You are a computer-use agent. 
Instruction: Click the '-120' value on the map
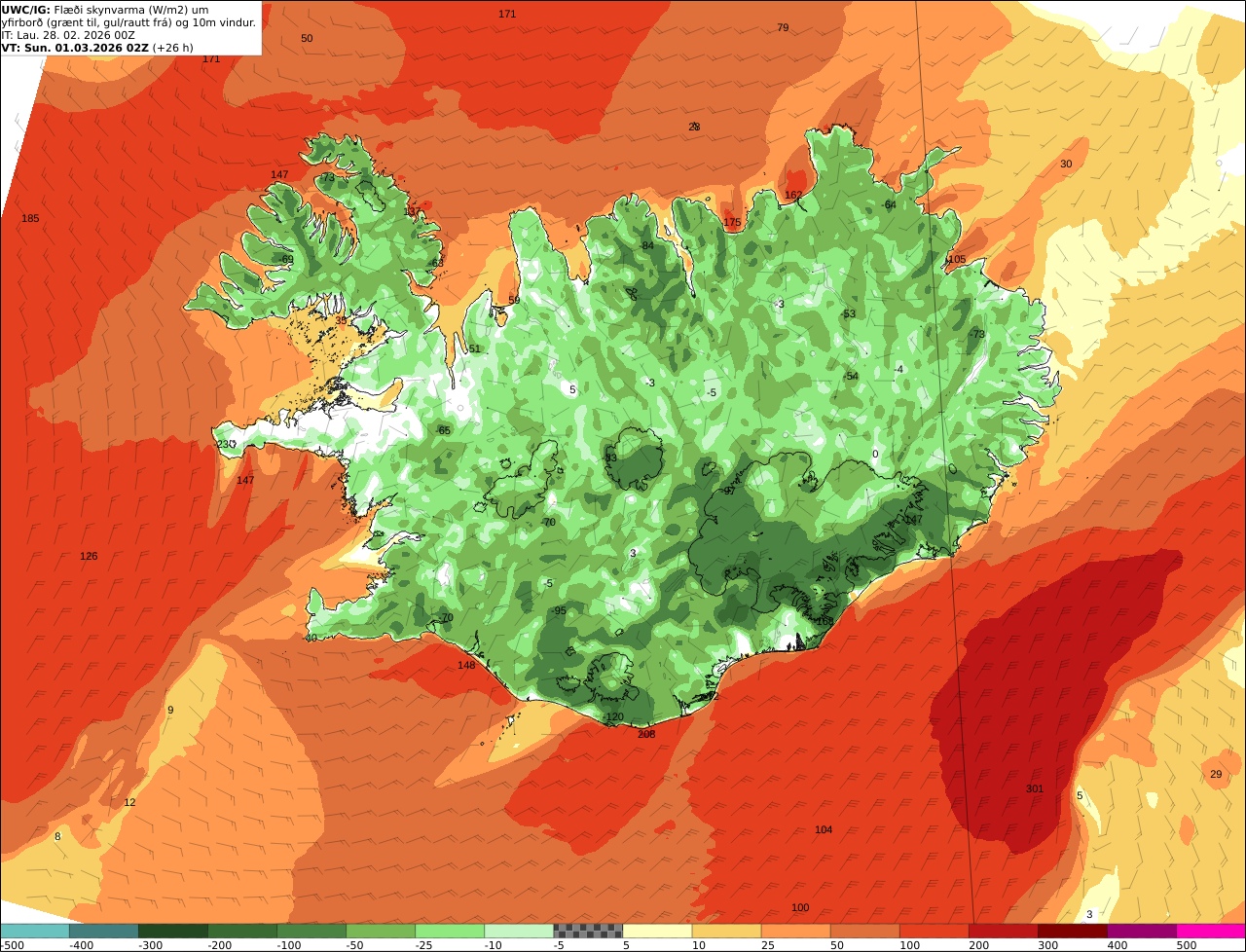pyautogui.click(x=612, y=716)
